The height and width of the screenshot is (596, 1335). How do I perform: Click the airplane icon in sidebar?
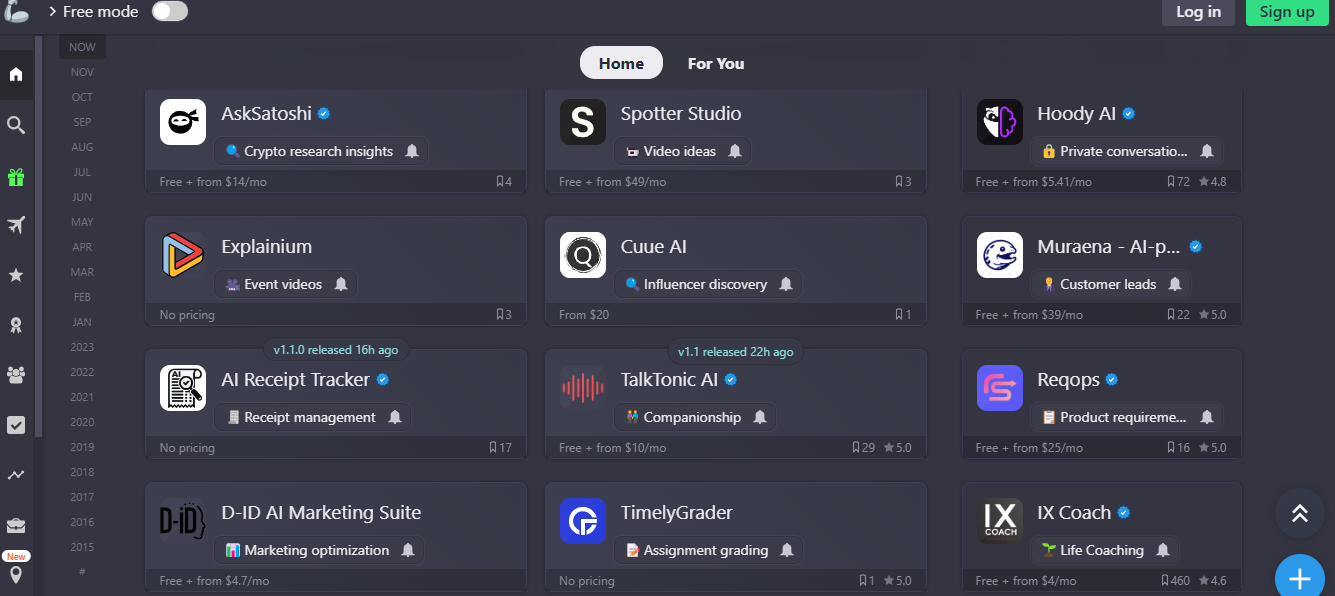click(16, 225)
